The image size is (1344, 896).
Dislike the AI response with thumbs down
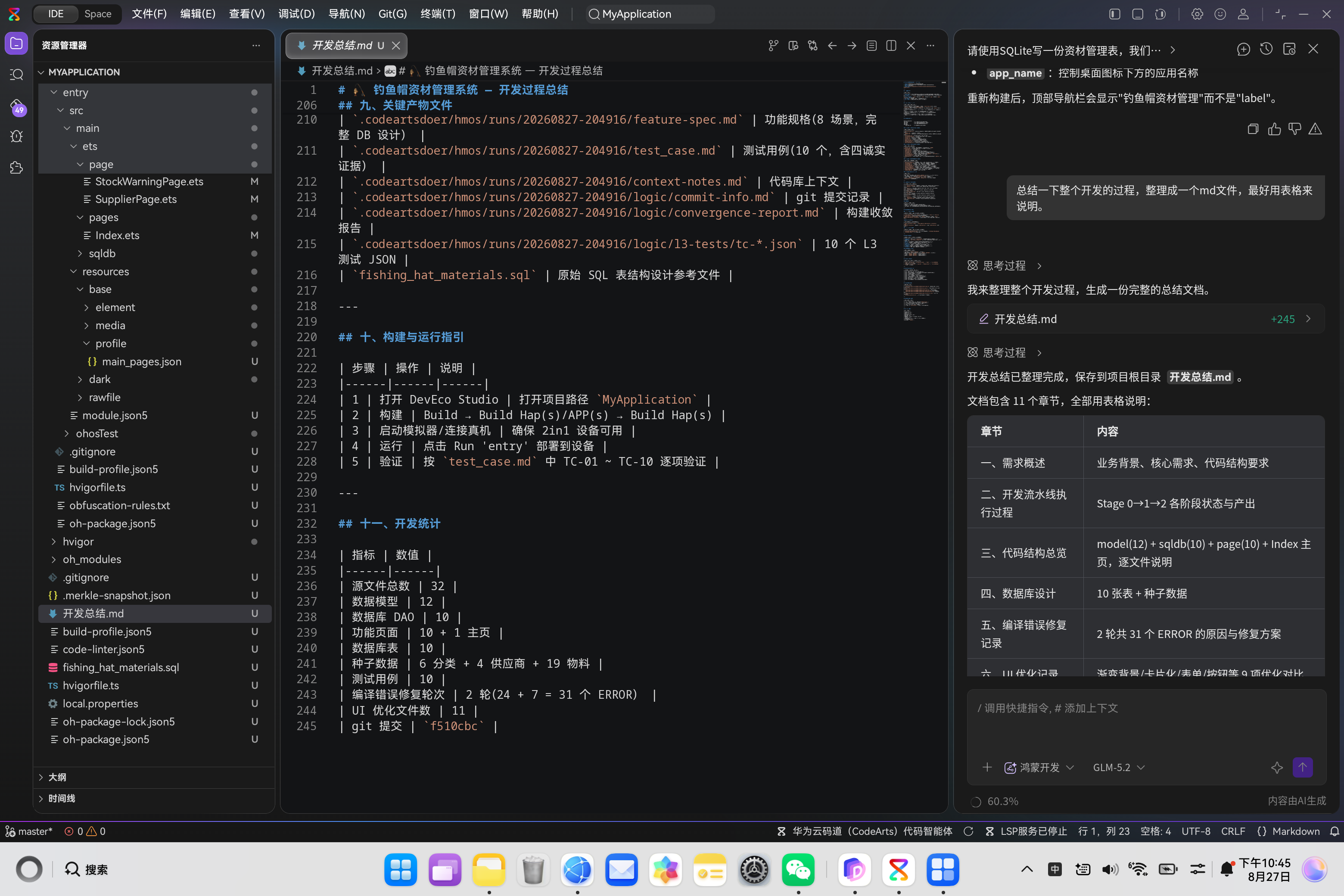point(1294,129)
